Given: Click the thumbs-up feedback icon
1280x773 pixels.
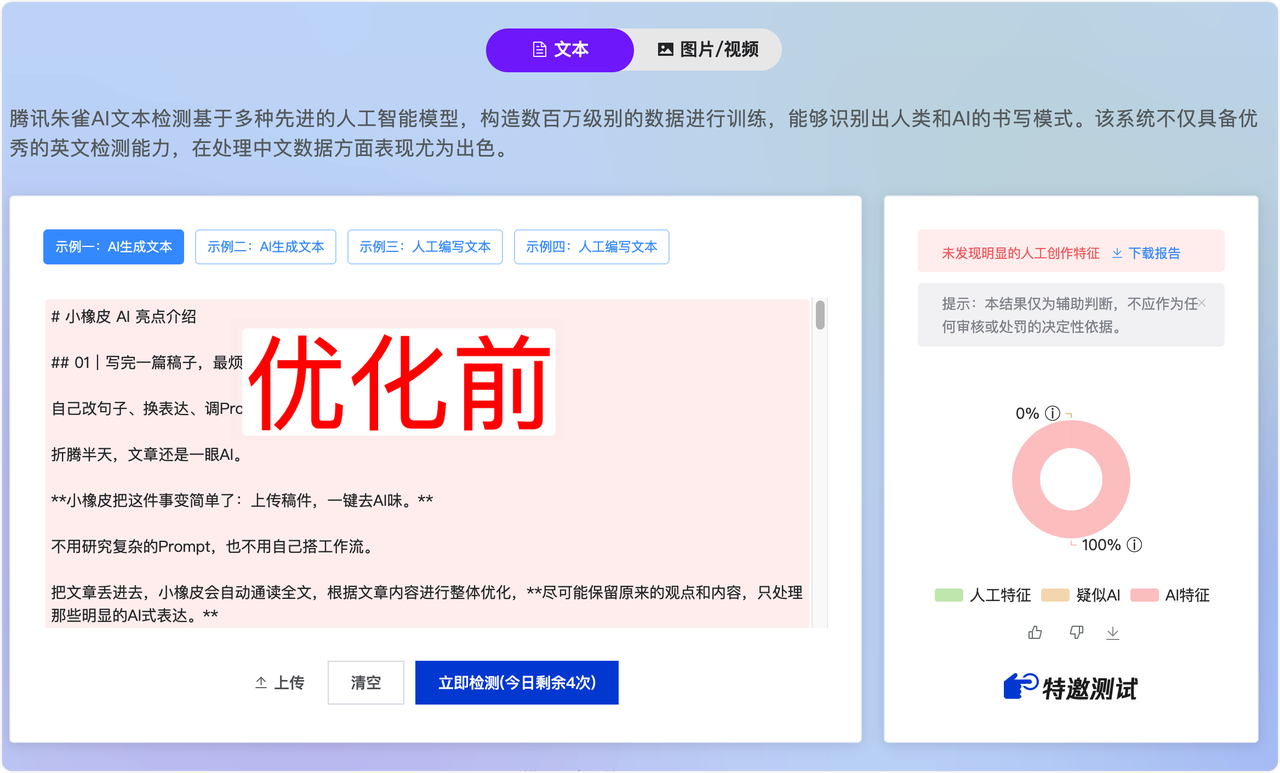Looking at the screenshot, I should coord(1035,632).
